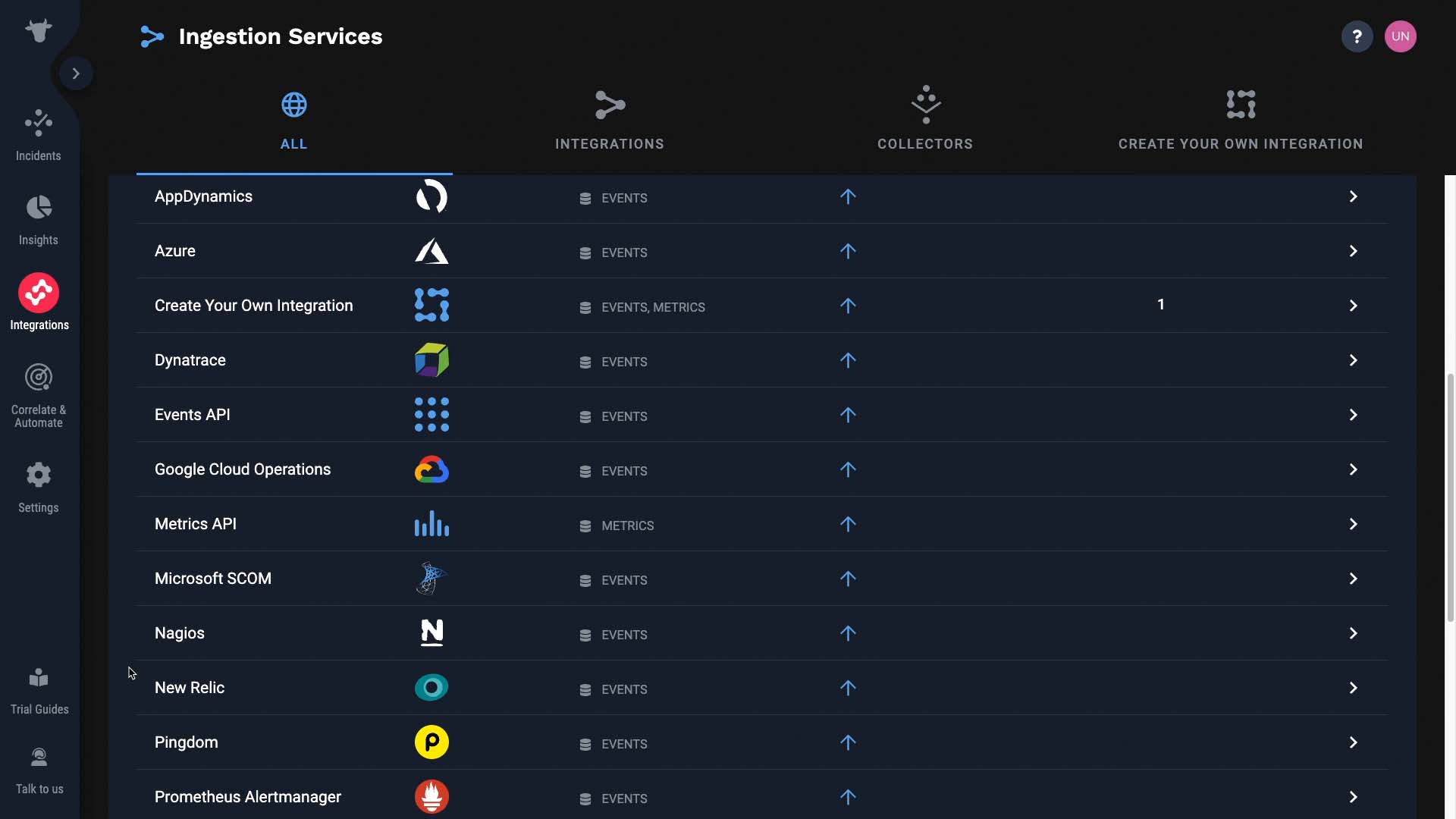Open the Microsoft SCOM integration name
This screenshot has height=819, width=1456.
click(x=213, y=579)
